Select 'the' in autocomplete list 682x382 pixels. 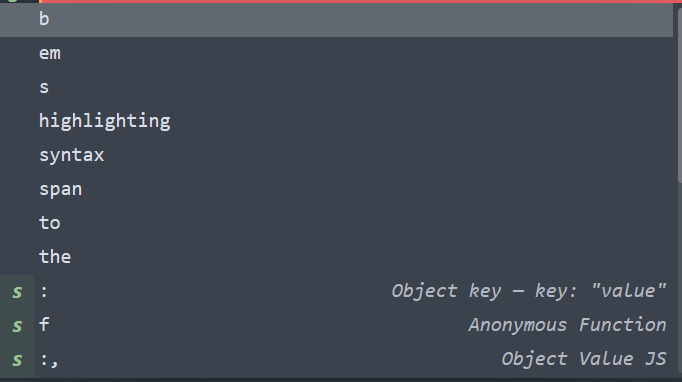pos(336,257)
